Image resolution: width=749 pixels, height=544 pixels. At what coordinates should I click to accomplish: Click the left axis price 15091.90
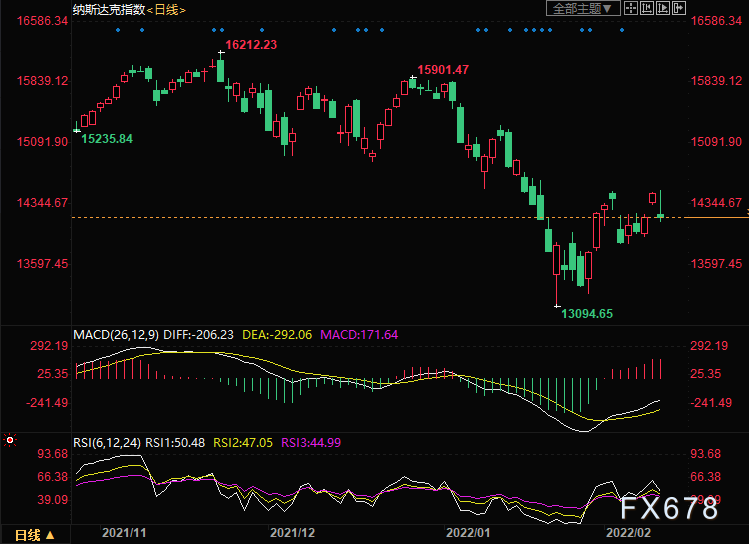pyautogui.click(x=43, y=142)
